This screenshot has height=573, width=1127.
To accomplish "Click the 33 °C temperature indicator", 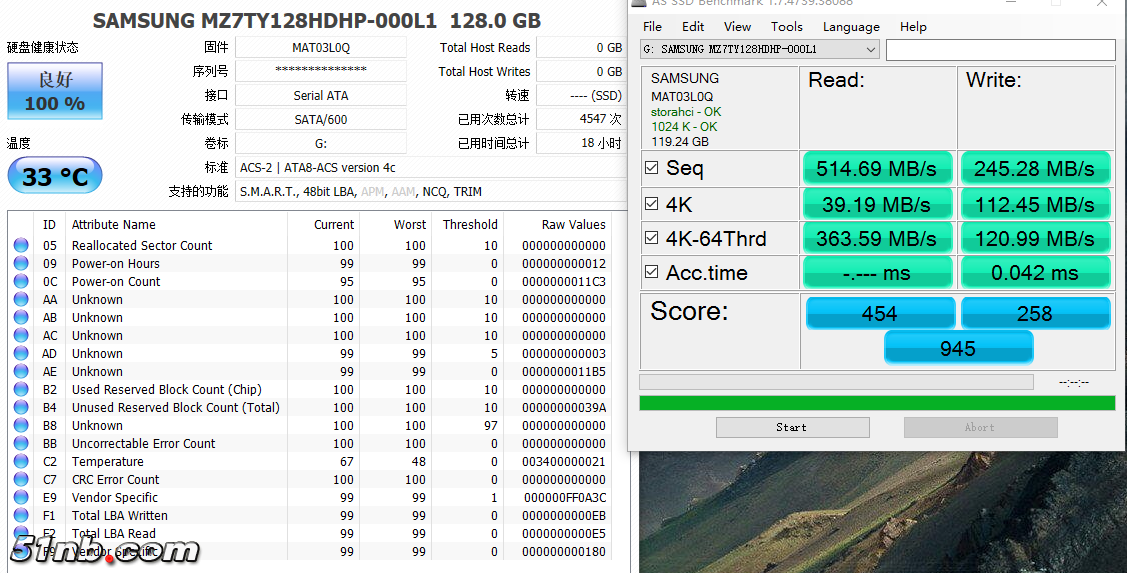I will pyautogui.click(x=55, y=176).
